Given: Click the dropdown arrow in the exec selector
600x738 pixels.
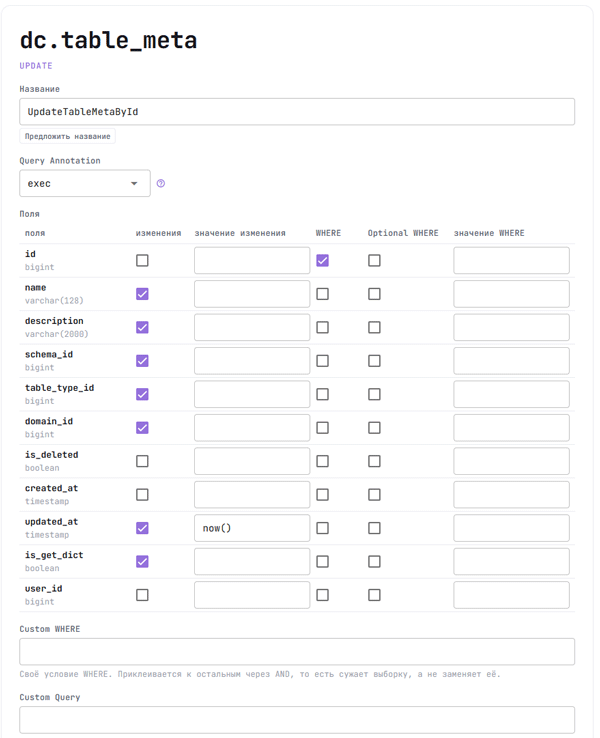Looking at the screenshot, I should (134, 184).
